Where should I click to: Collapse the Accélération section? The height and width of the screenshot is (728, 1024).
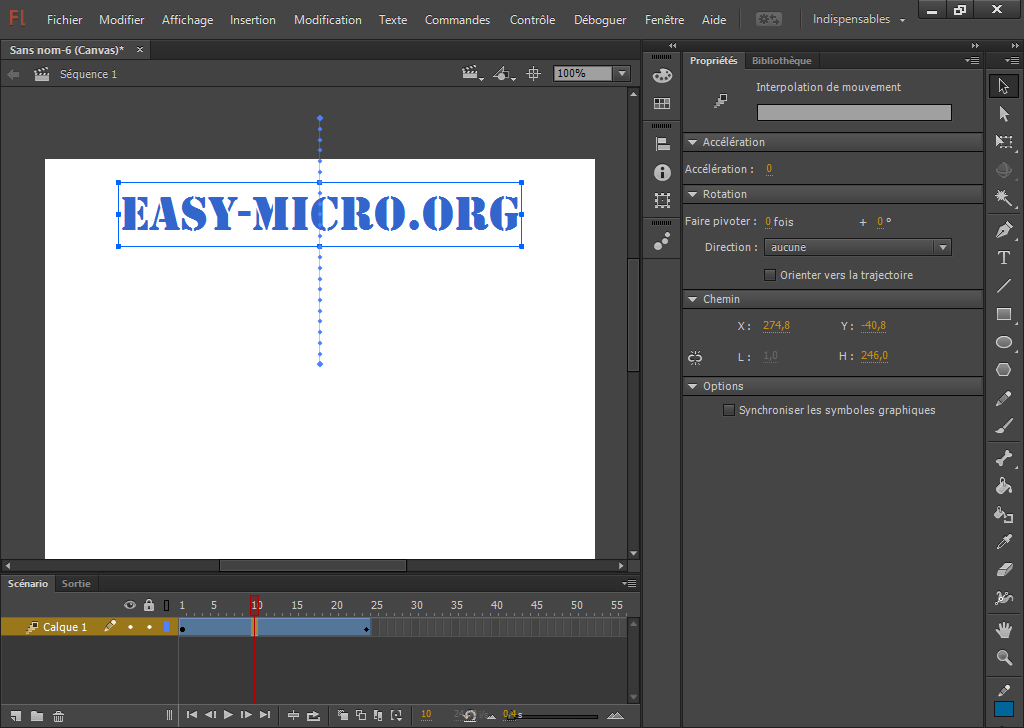point(692,142)
